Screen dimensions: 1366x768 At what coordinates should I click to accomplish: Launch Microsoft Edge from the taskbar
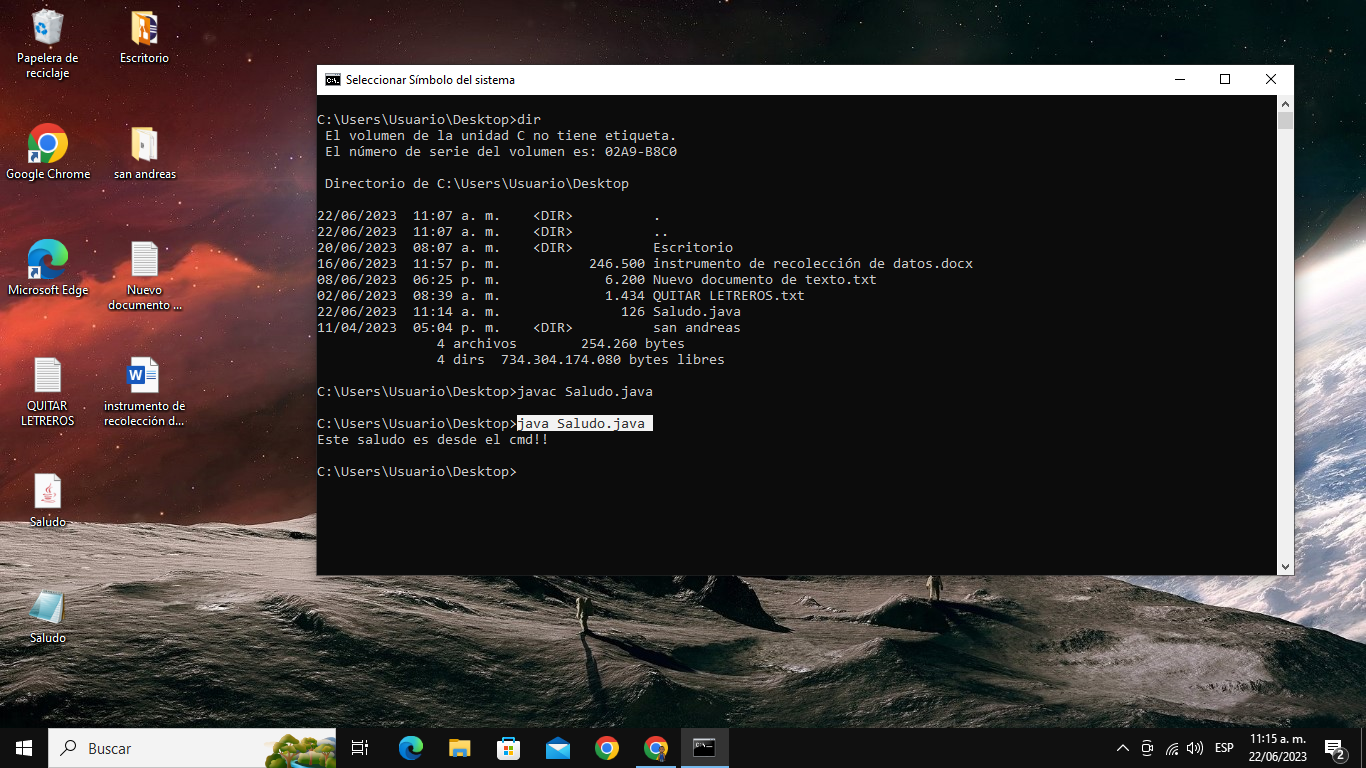[x=410, y=748]
